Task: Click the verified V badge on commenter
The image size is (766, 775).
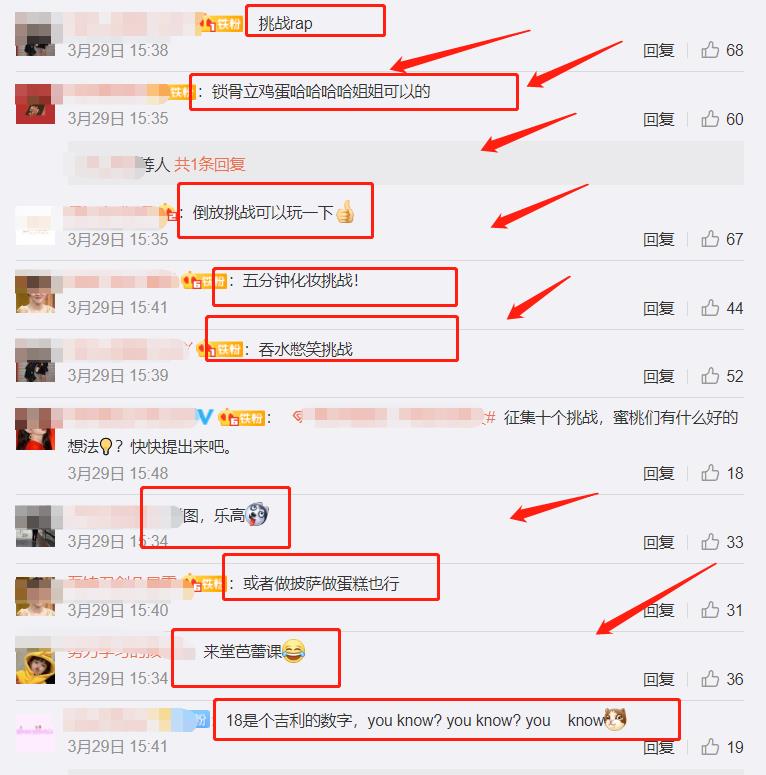Action: click(x=204, y=417)
